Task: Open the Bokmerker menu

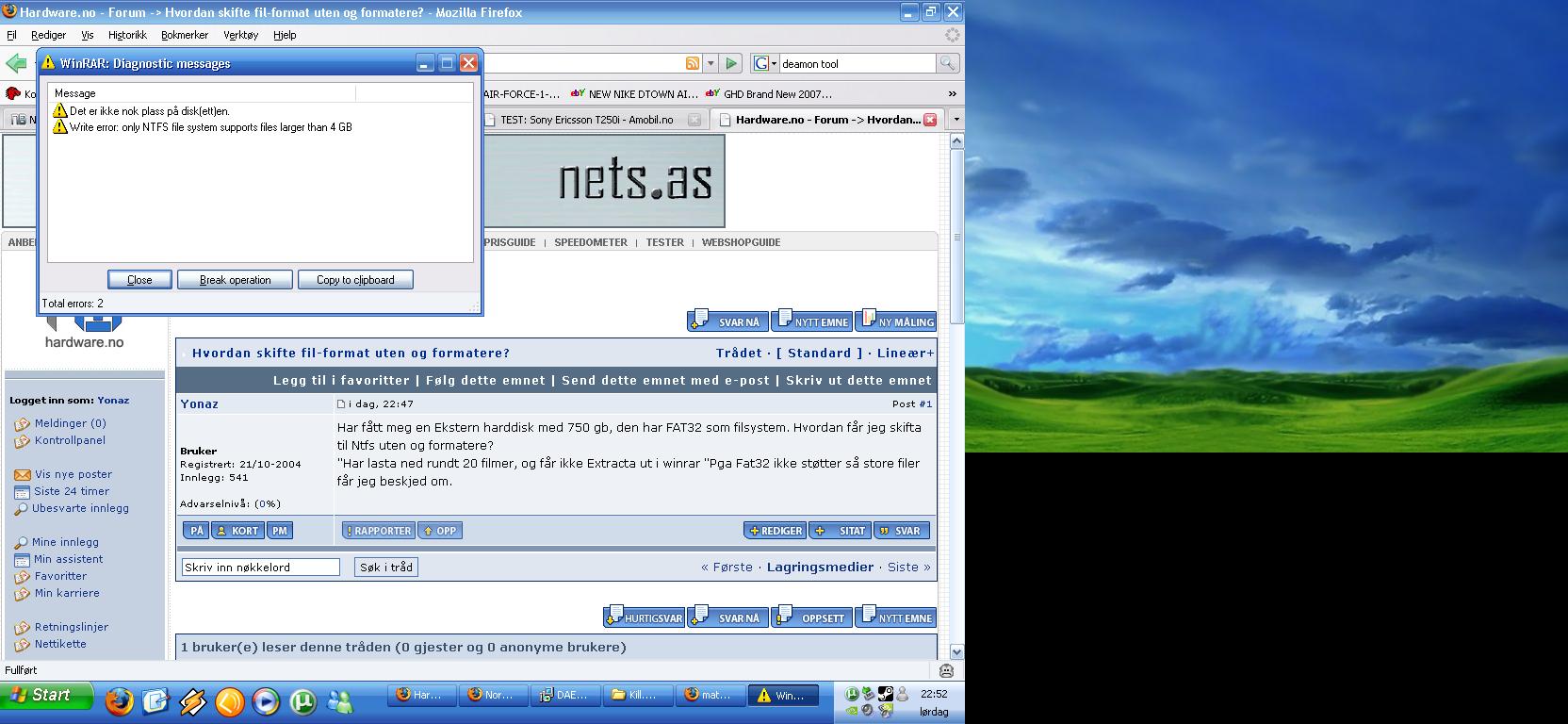Action: [185, 35]
